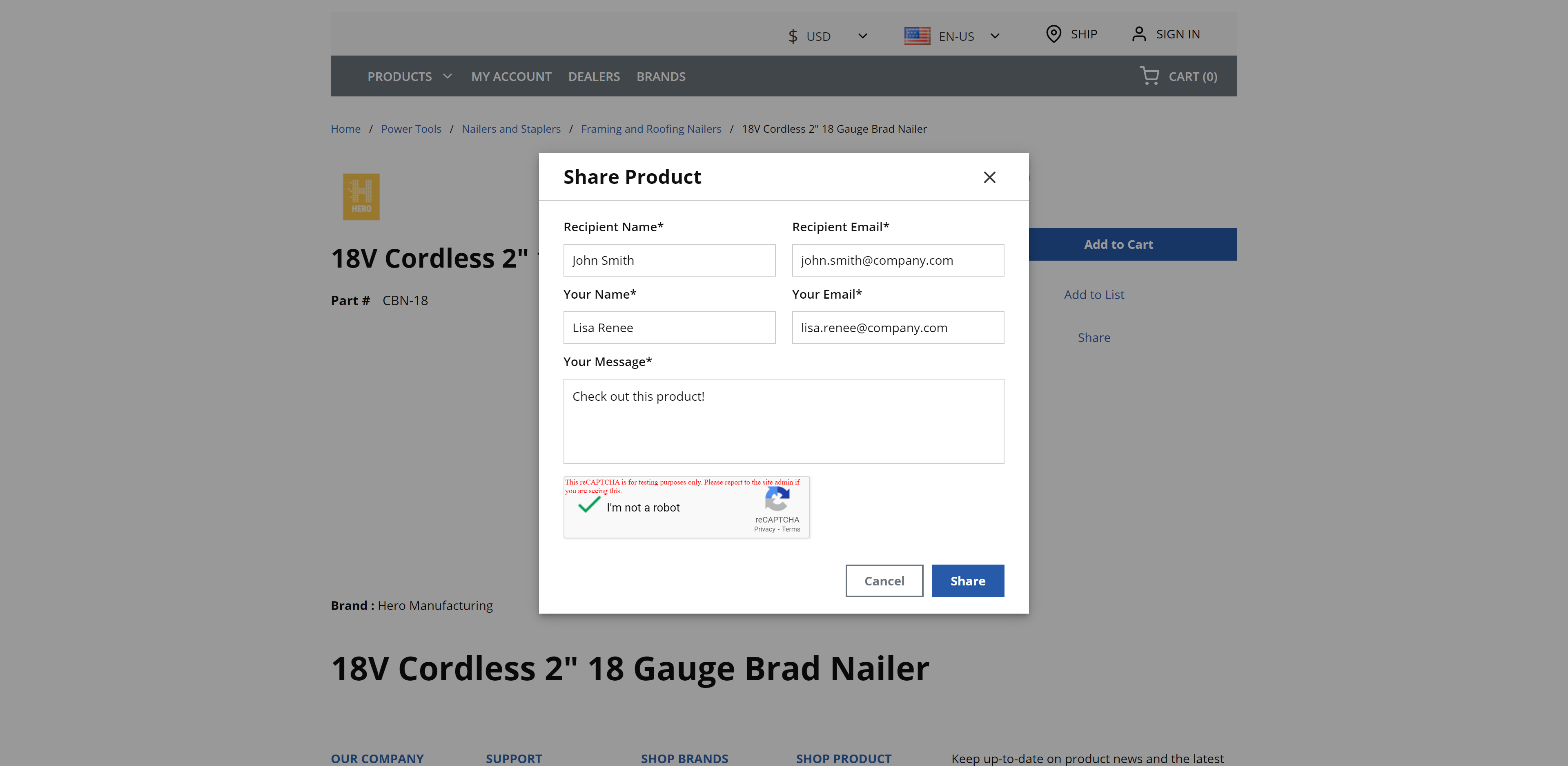Viewport: 1568px width, 766px height.
Task: Click the Recipient Email input field
Action: [898, 260]
